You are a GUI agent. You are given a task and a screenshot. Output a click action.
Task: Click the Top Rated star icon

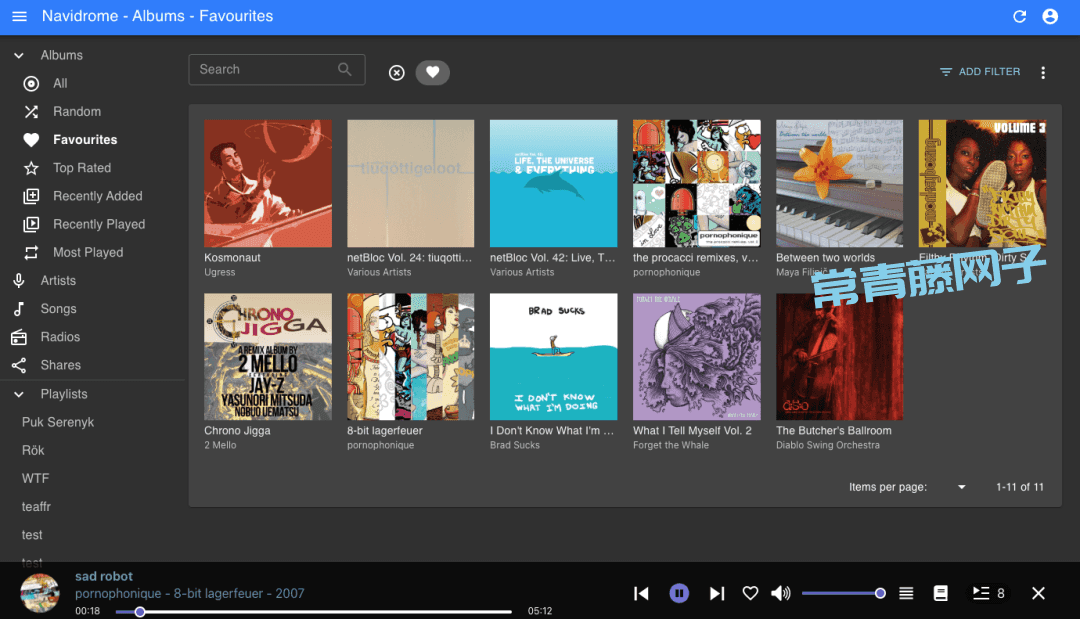tap(31, 168)
